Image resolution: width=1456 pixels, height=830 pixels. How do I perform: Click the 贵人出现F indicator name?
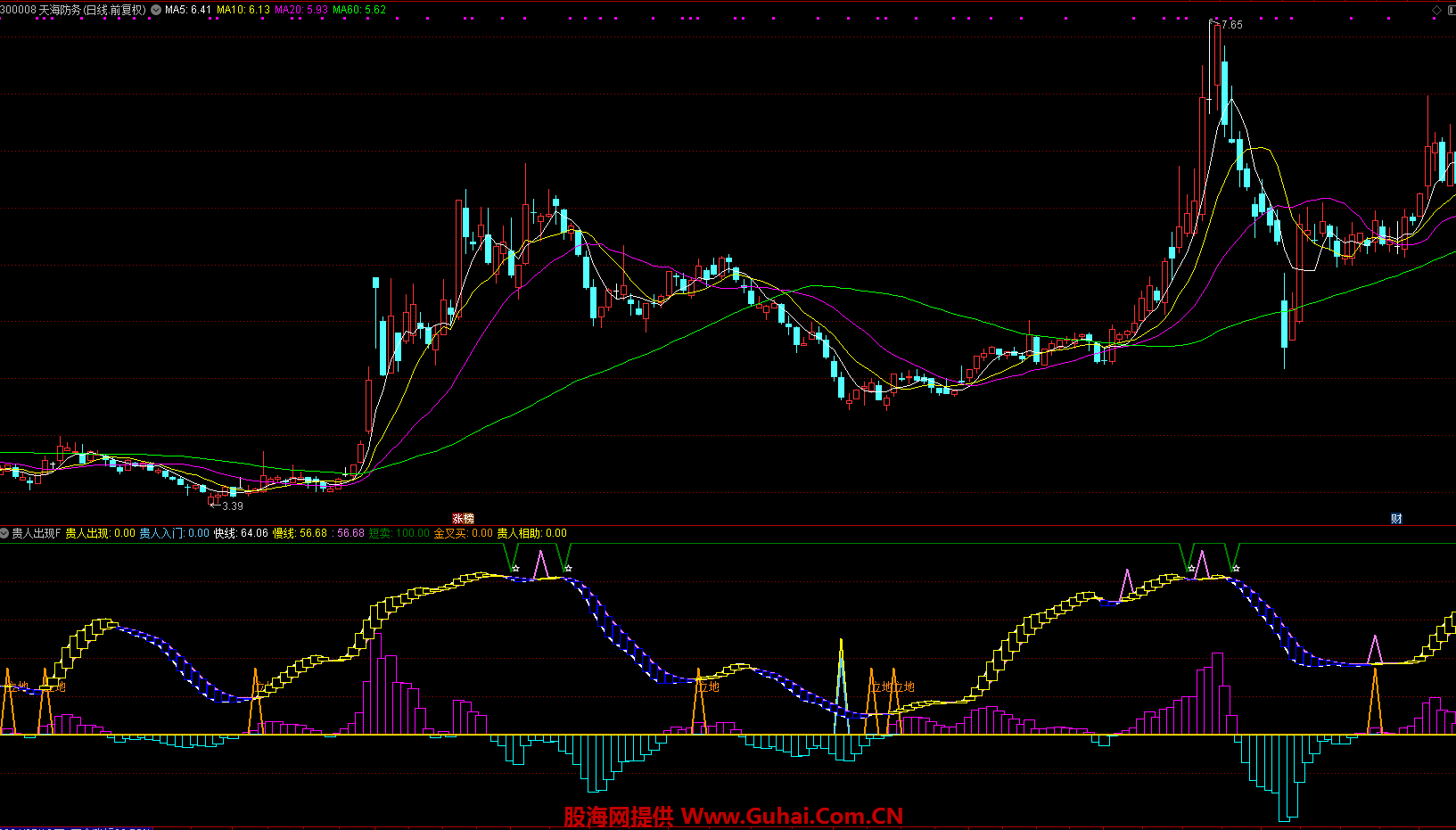(x=37, y=533)
